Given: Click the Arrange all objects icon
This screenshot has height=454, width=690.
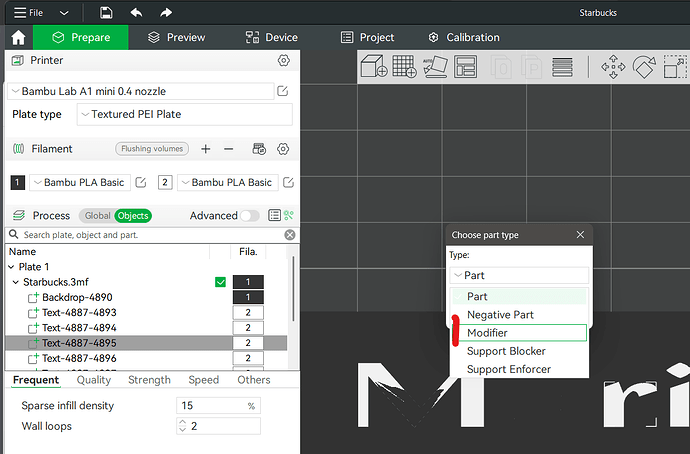Looking at the screenshot, I should pyautogui.click(x=466, y=67).
